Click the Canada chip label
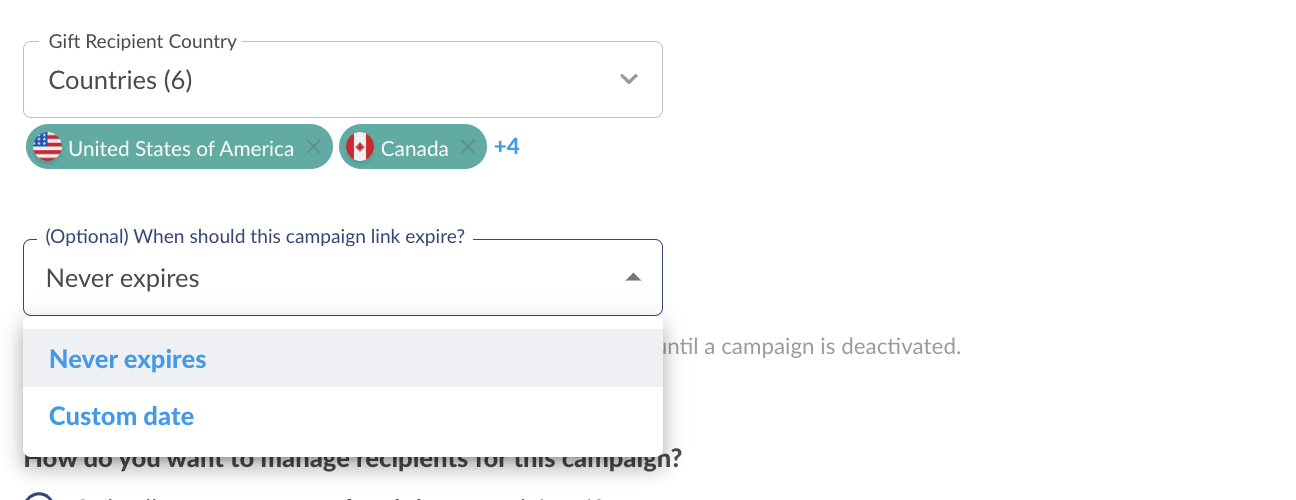 (x=415, y=148)
